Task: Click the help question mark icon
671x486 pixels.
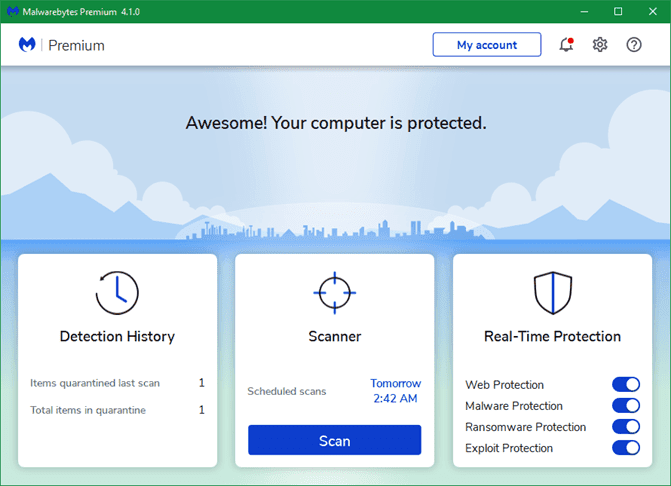Action: tap(634, 44)
